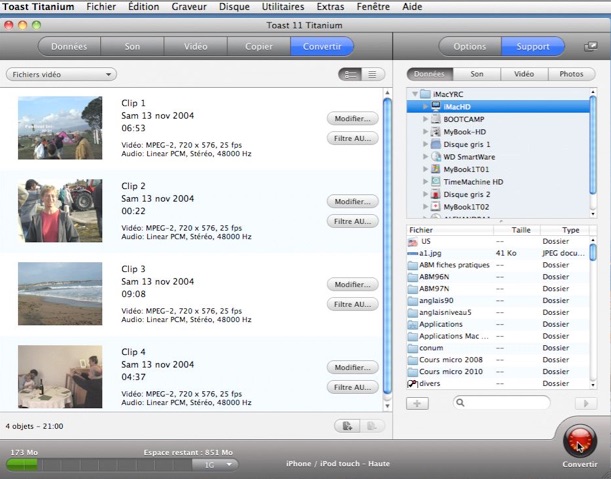Select the Son media browser segment

click(x=477, y=74)
